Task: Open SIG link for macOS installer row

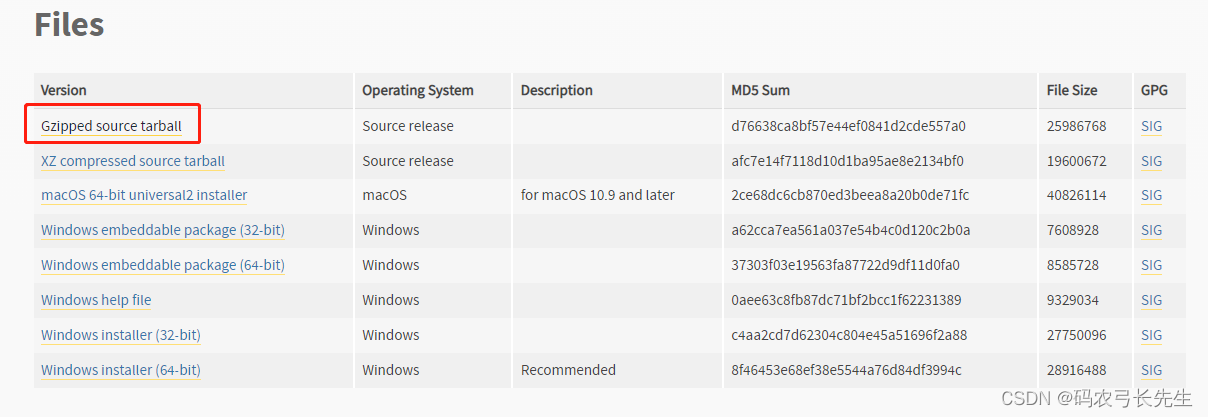Action: tap(1151, 195)
